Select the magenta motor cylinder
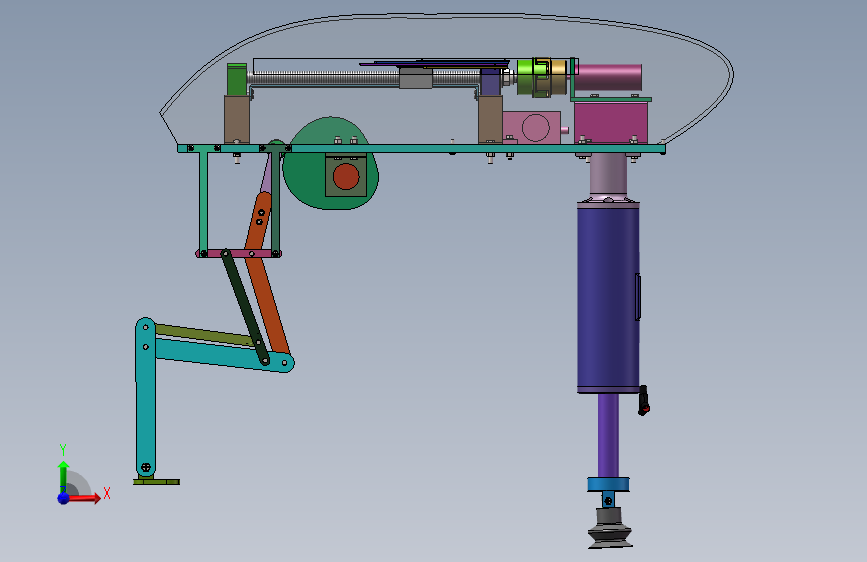Viewport: 867px width, 562px height. tap(609, 77)
